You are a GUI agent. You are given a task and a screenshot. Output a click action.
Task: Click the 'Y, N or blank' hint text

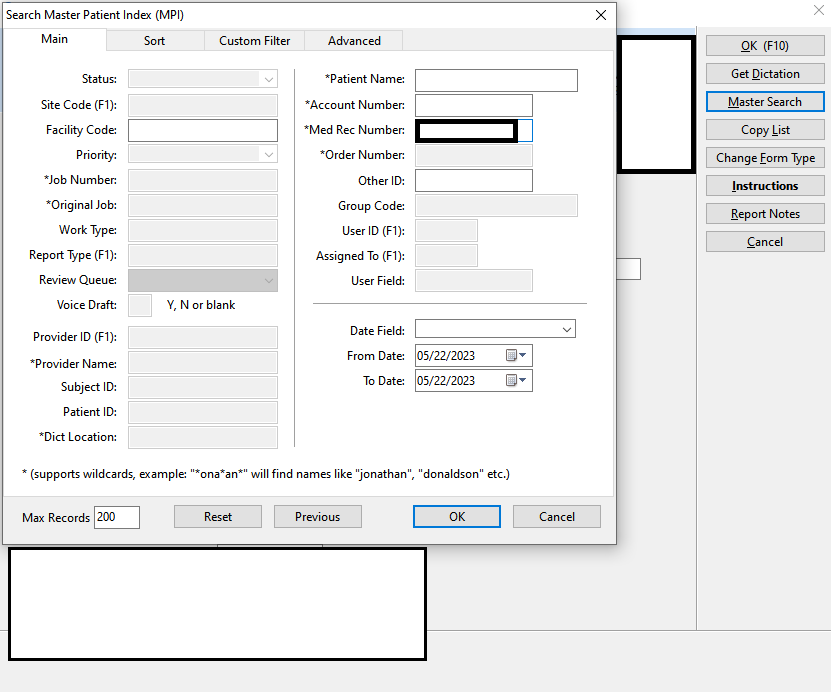(x=201, y=305)
